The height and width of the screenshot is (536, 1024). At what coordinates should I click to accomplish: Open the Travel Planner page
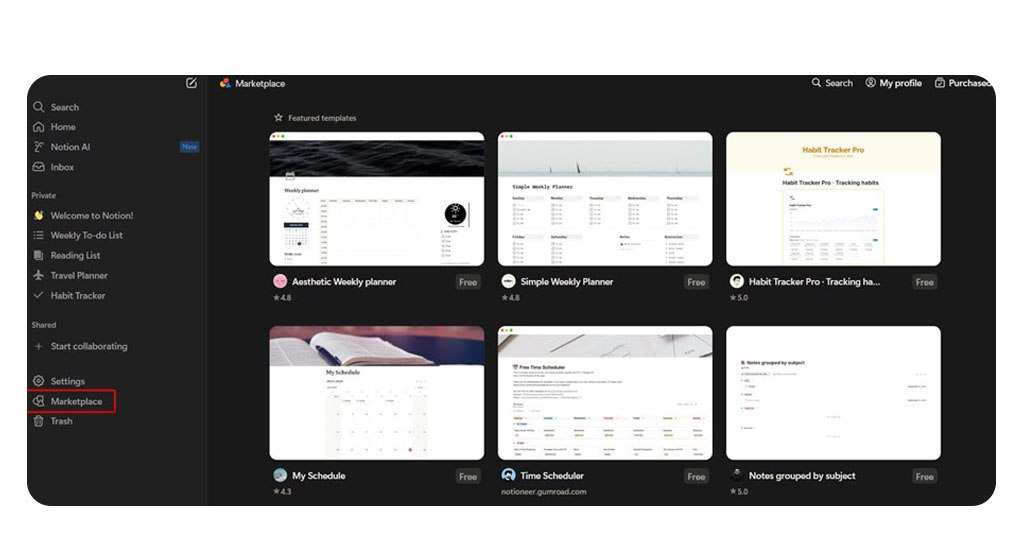click(x=79, y=275)
